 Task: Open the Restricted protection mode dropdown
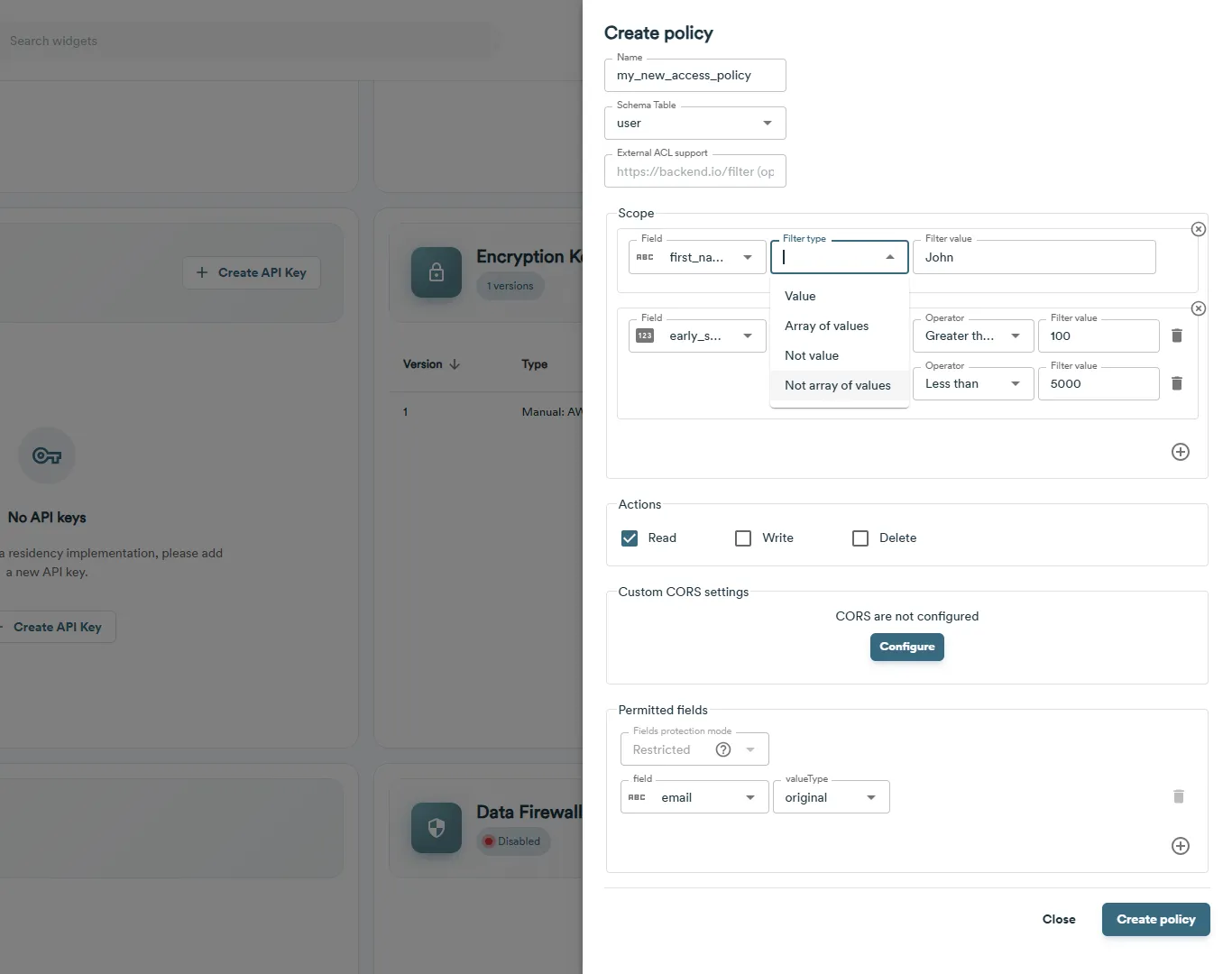point(694,749)
